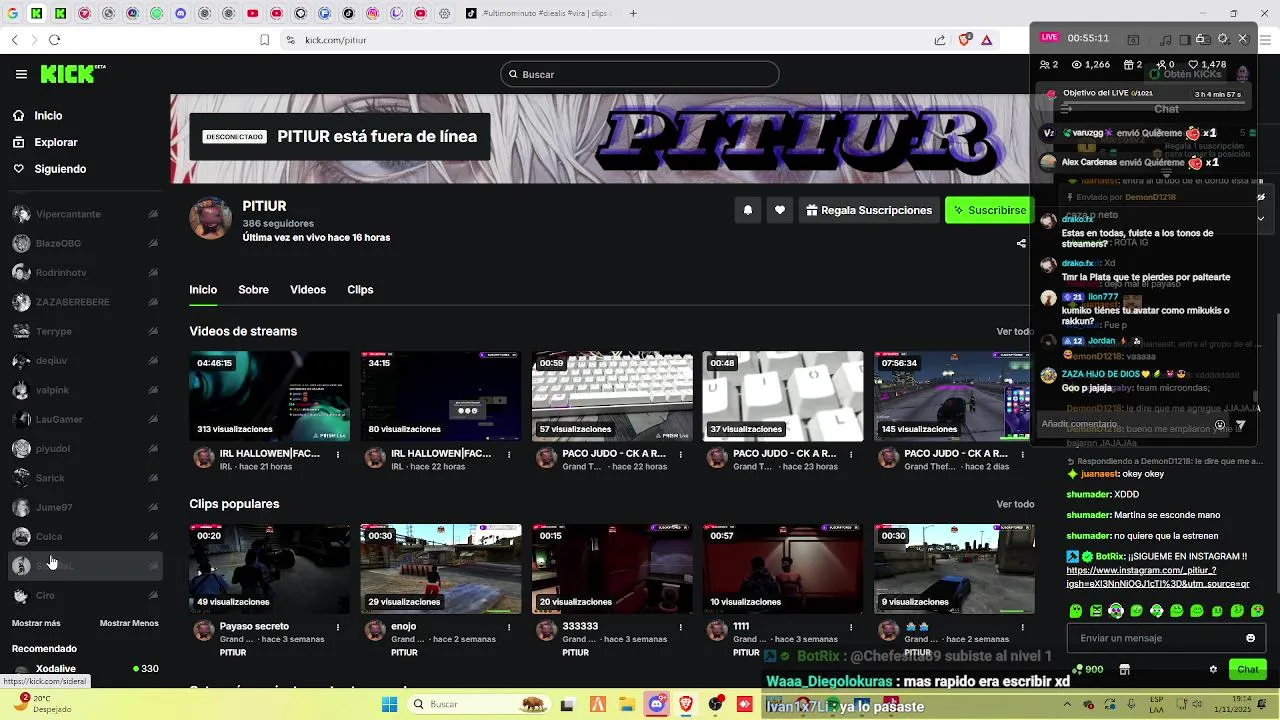Open ZAZABEREBERE channel in sidebar
The width and height of the screenshot is (1280, 720).
click(x=85, y=302)
